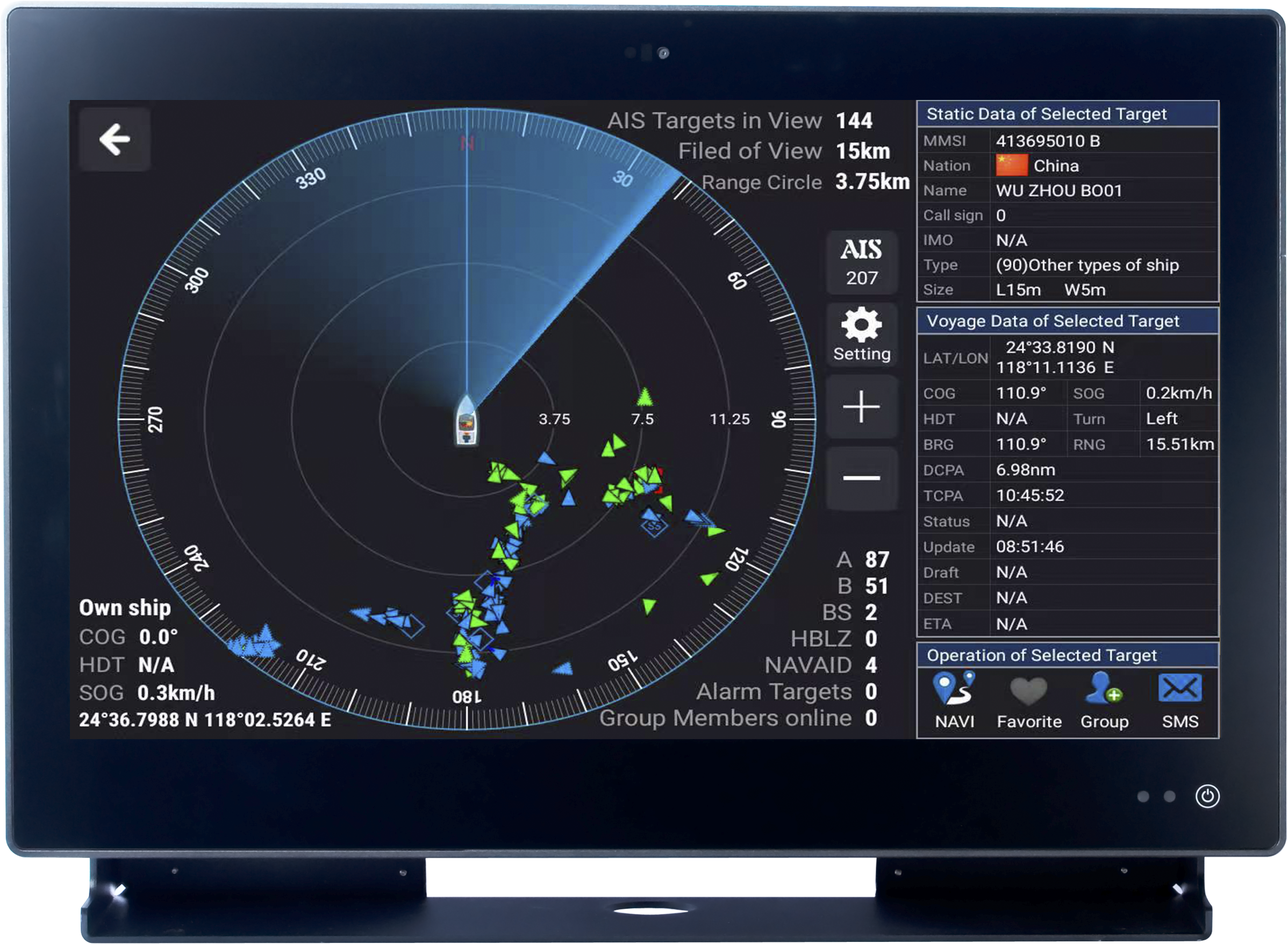Screen dimensions: 1288x944
Task: Open the Setting gear menu
Action: tap(861, 335)
